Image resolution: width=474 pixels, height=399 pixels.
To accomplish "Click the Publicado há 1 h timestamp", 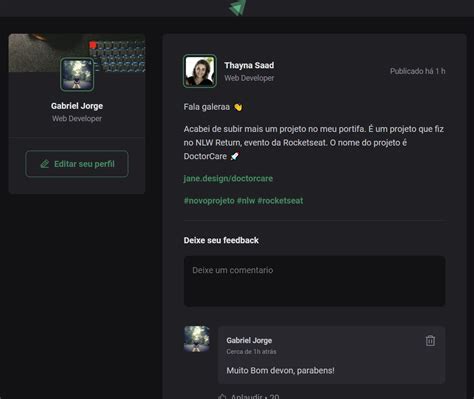I will coord(418,71).
